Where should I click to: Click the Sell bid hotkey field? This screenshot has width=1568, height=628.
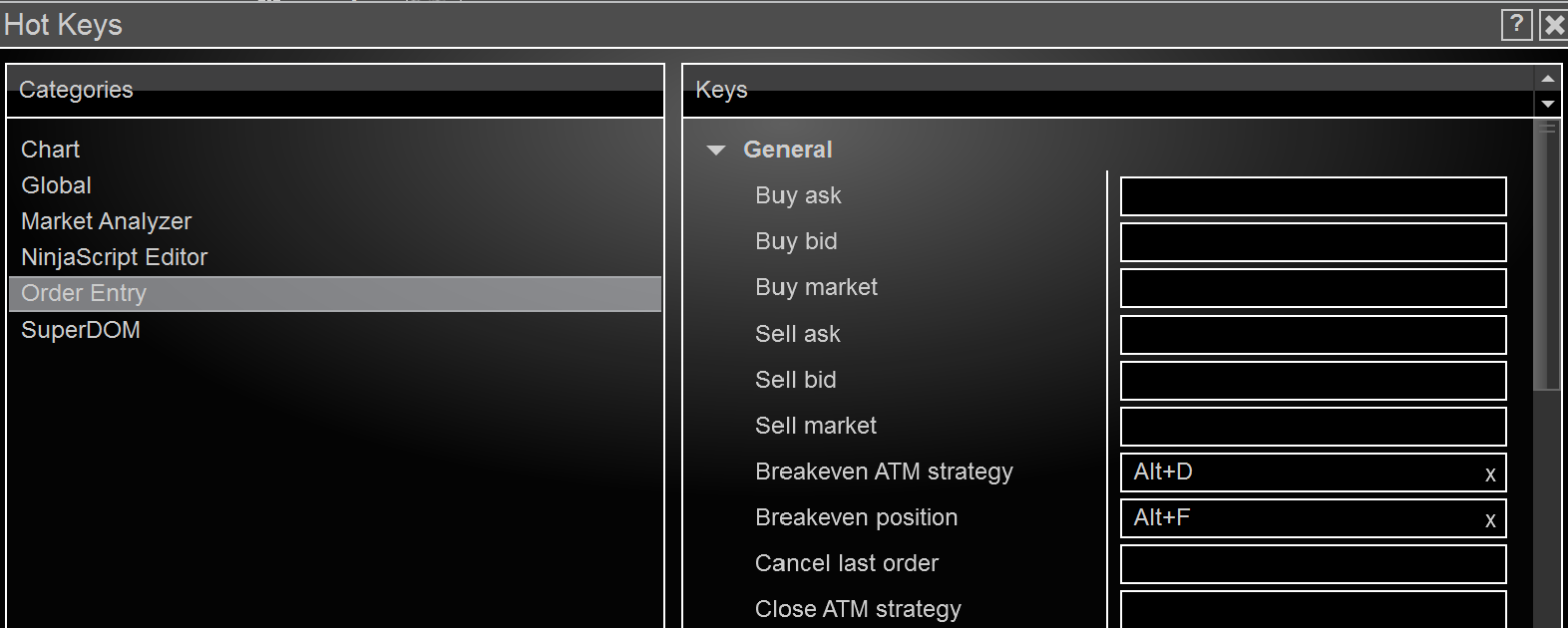[1313, 381]
